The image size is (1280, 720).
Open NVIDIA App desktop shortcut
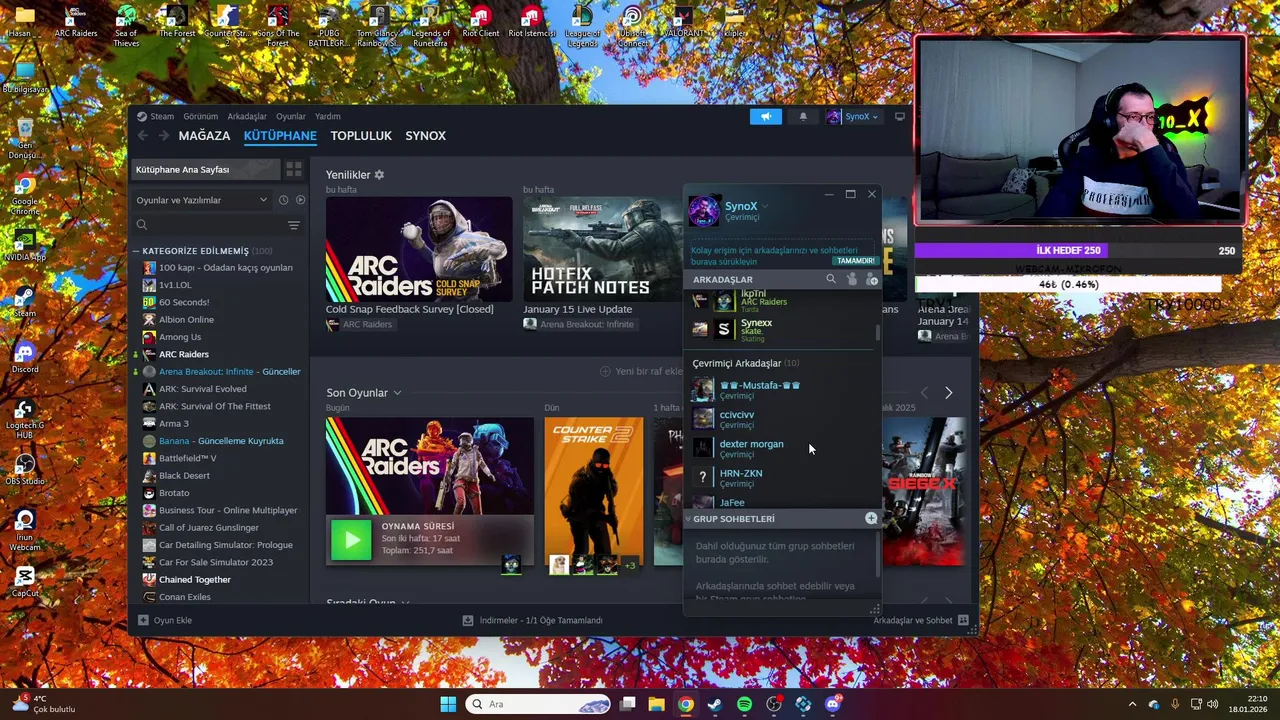(x=25, y=244)
